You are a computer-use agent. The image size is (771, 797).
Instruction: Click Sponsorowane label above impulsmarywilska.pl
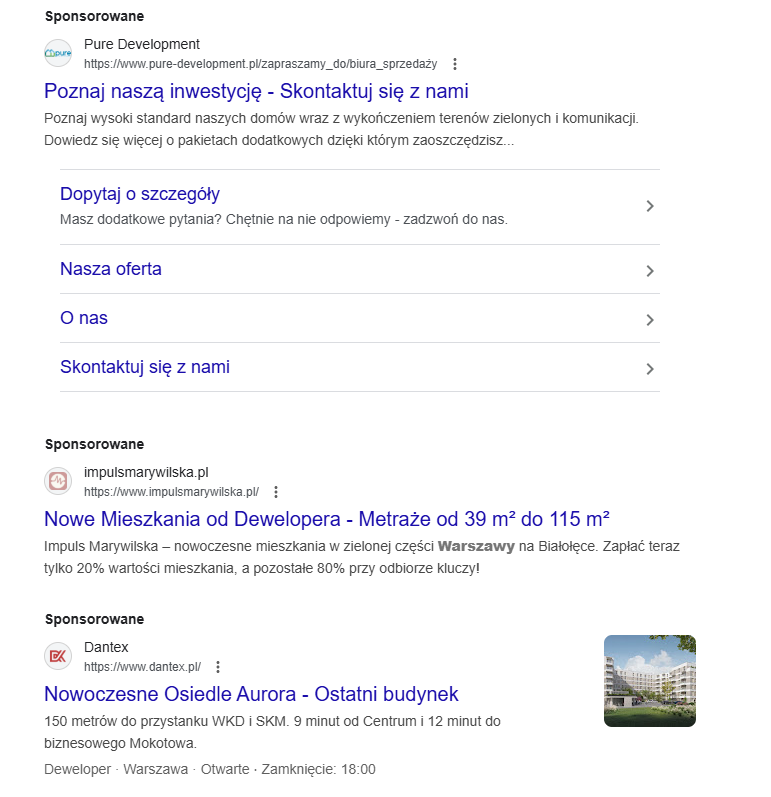95,444
